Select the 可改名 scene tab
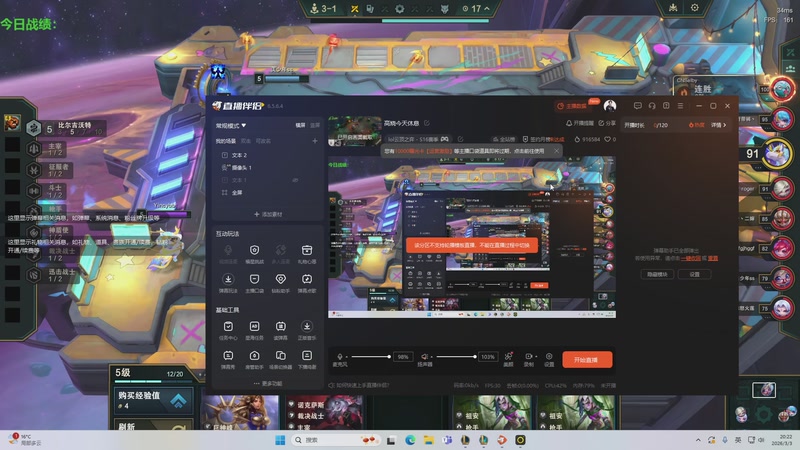Image resolution: width=800 pixels, height=450 pixels. pos(263,141)
